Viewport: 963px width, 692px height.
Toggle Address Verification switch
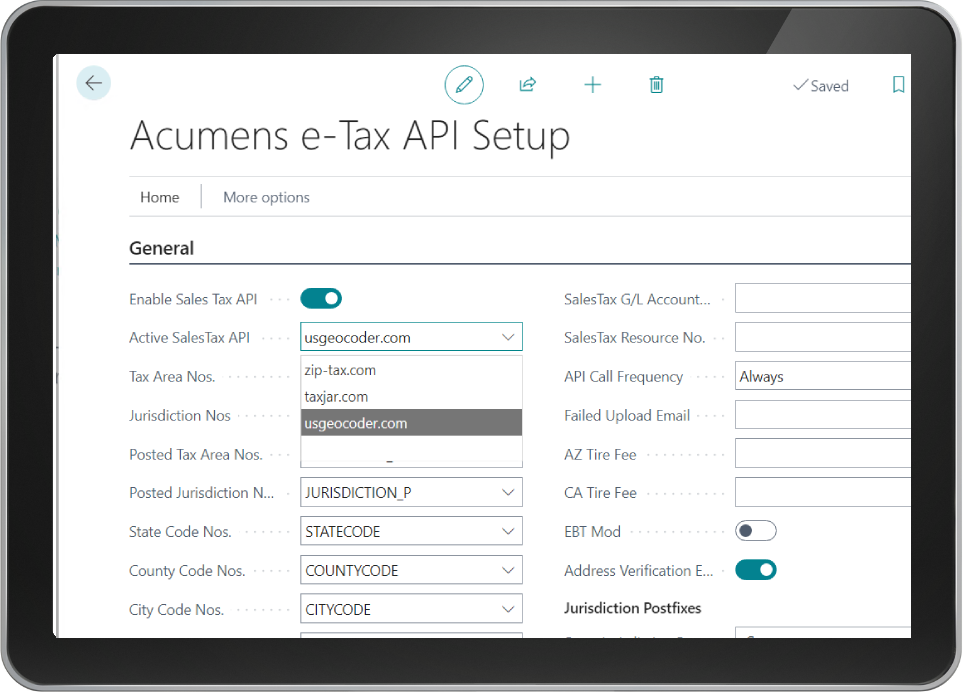(755, 570)
